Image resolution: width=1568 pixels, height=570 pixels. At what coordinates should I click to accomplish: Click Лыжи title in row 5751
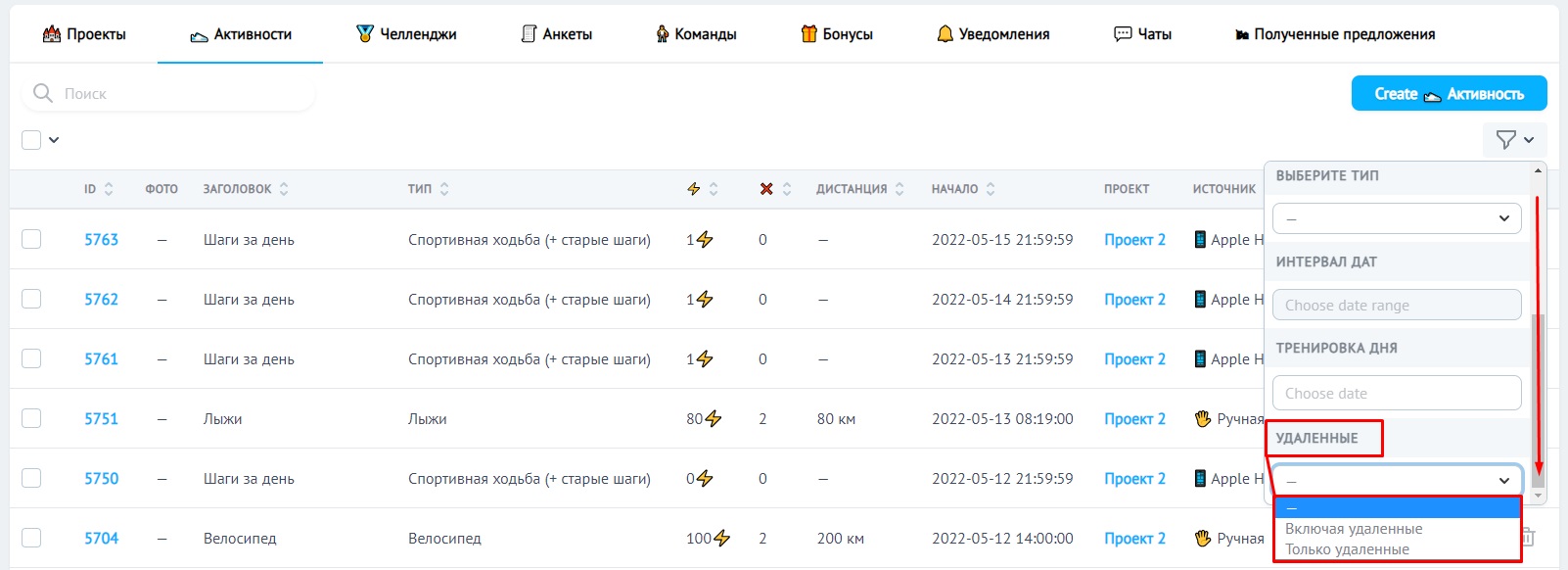tap(222, 418)
